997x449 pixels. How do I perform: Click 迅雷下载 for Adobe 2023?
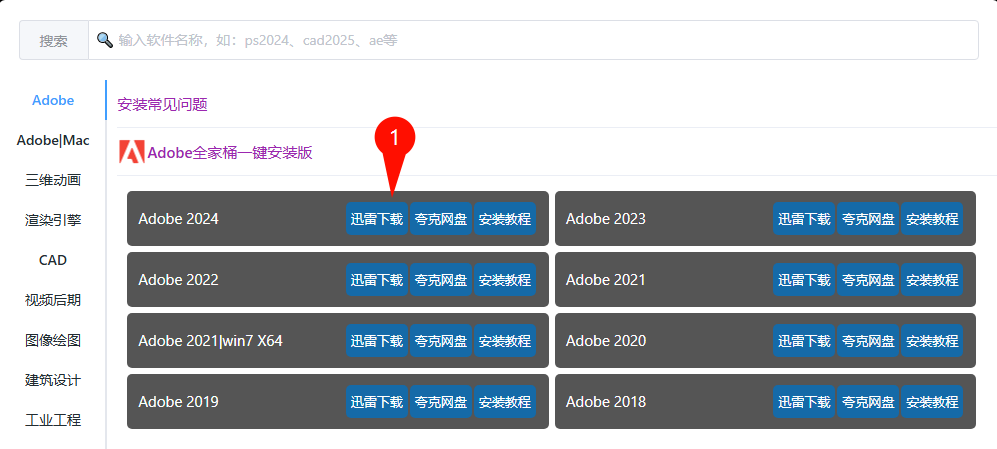[804, 219]
